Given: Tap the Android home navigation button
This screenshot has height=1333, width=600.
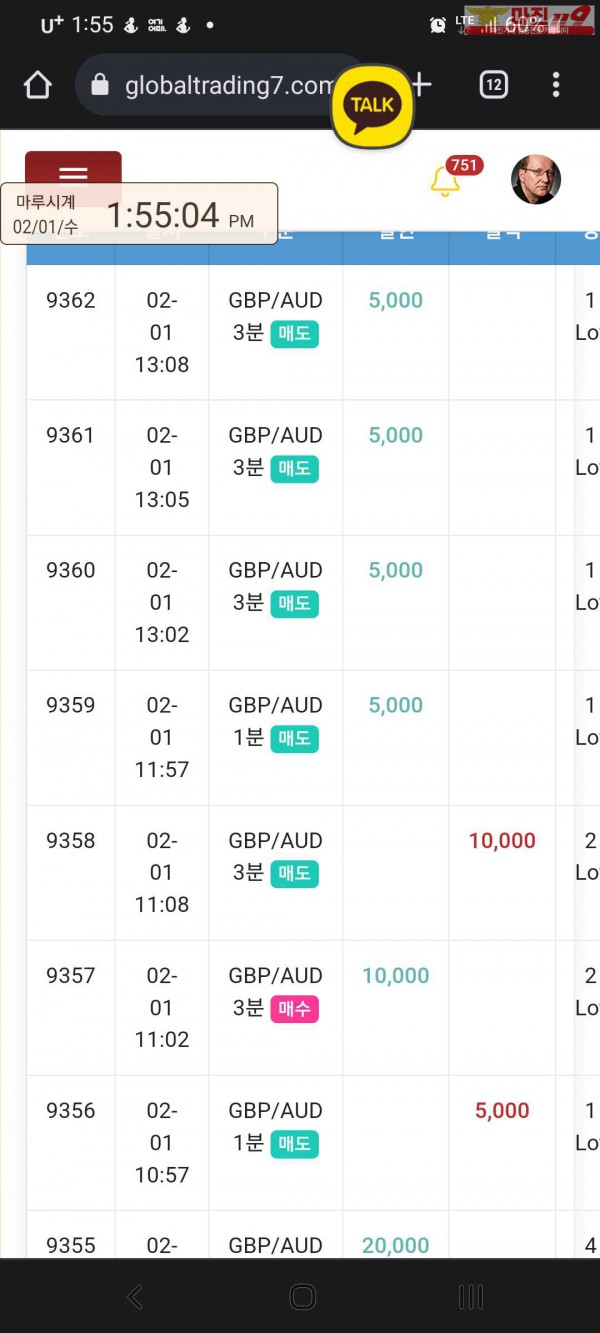Looking at the screenshot, I should click(x=302, y=1297).
